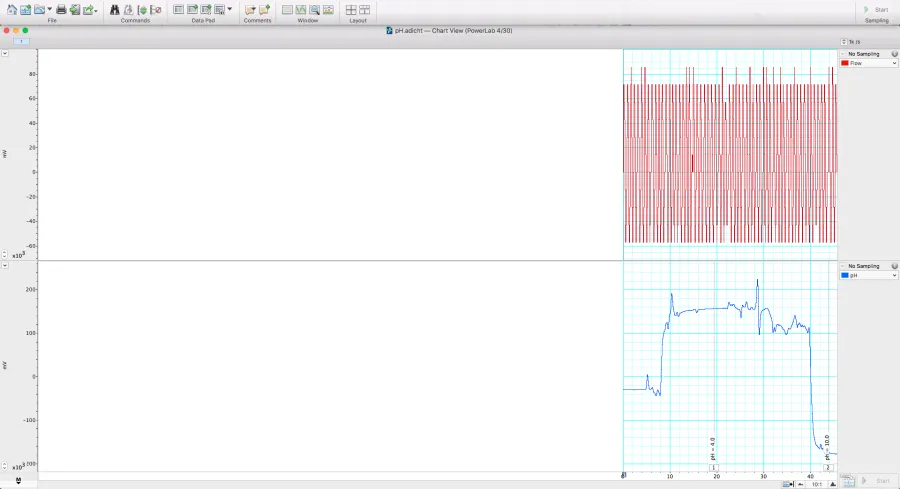Click the first Layout grid icon
Screen dimensions: 900x489
351,9
